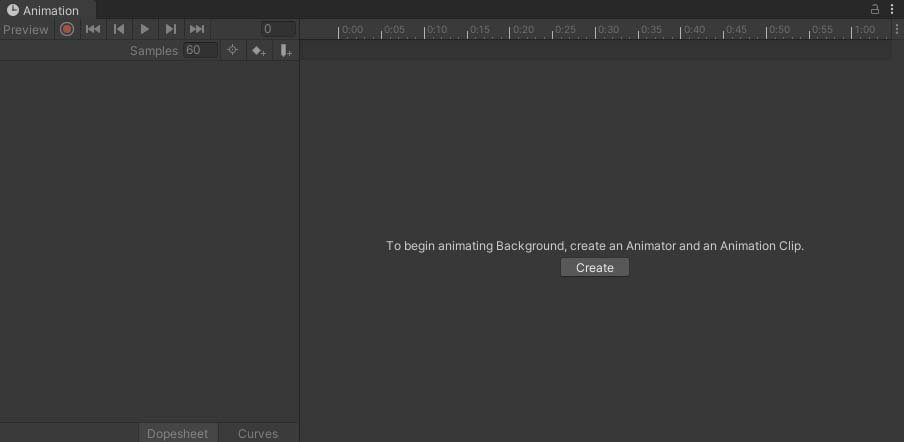Toggle the Preview mode button
This screenshot has height=442, width=904.
pyautogui.click(x=26, y=29)
